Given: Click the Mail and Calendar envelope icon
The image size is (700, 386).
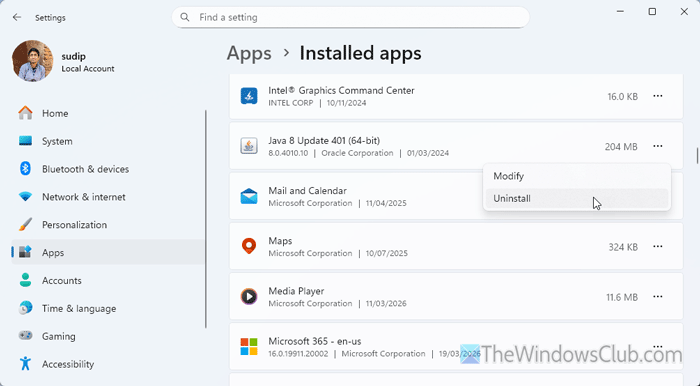Looking at the screenshot, I should 249,196.
